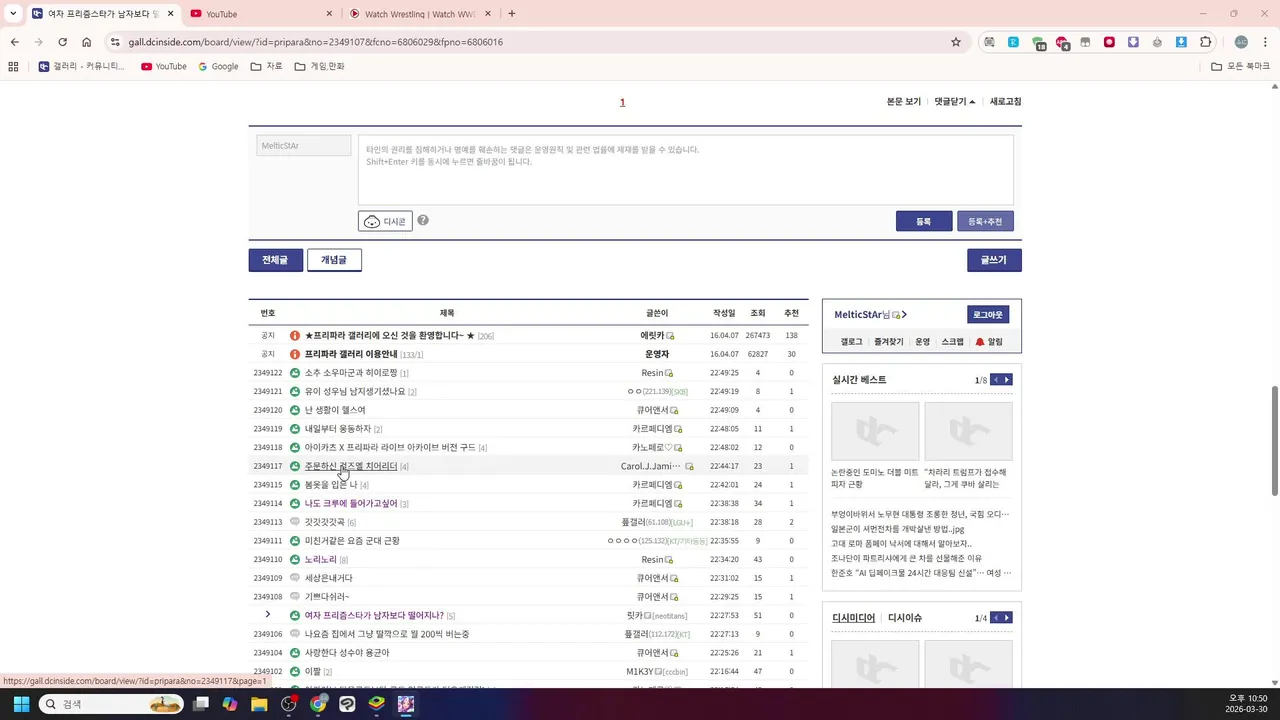Open YouTube bookmark in bookmarks bar
The width and height of the screenshot is (1280, 720).
(x=164, y=66)
